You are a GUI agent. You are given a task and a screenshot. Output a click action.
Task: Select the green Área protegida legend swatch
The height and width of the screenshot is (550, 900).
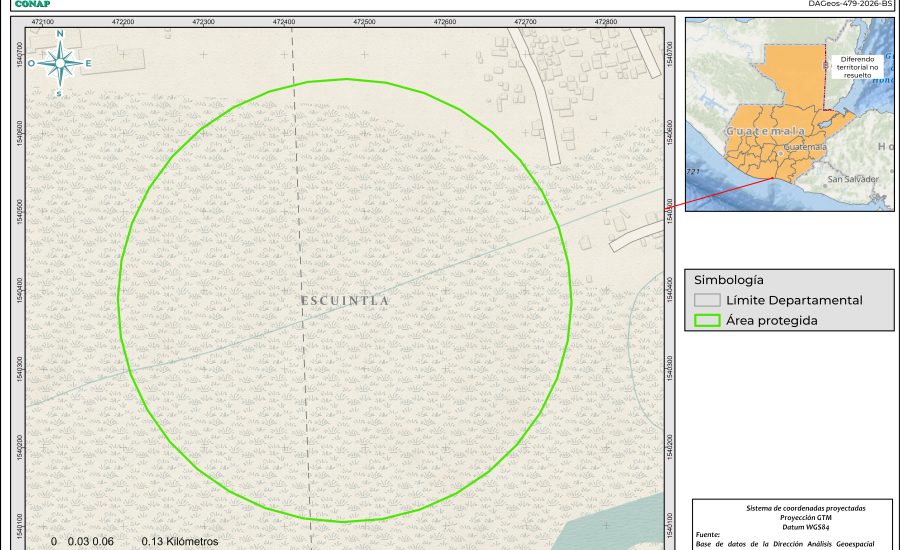point(708,321)
